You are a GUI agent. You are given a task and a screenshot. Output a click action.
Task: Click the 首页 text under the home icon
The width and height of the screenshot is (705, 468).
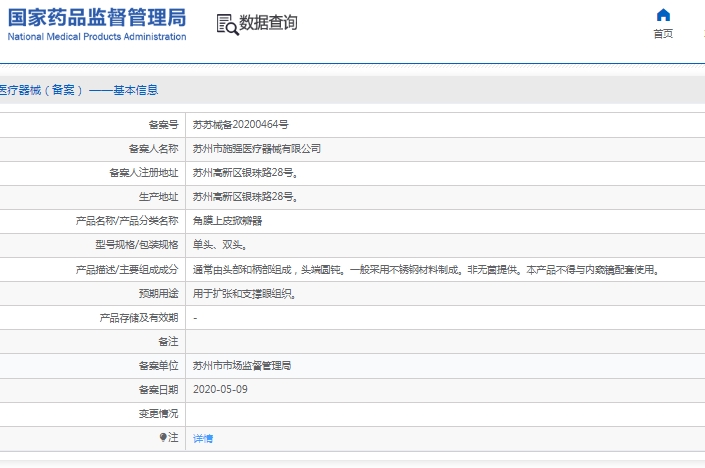coord(663,34)
